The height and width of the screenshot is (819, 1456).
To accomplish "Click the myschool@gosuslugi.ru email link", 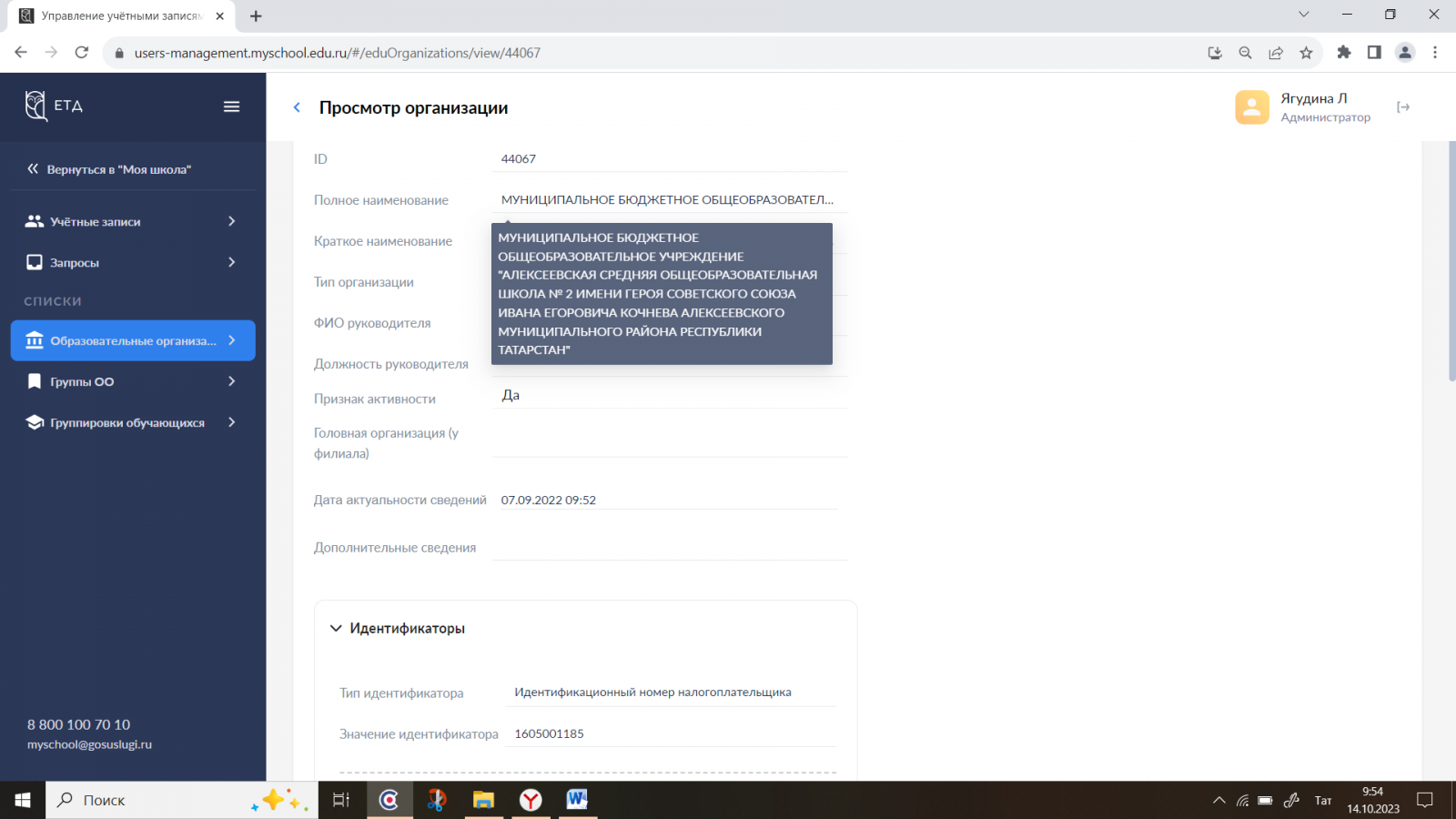I will 89,744.
